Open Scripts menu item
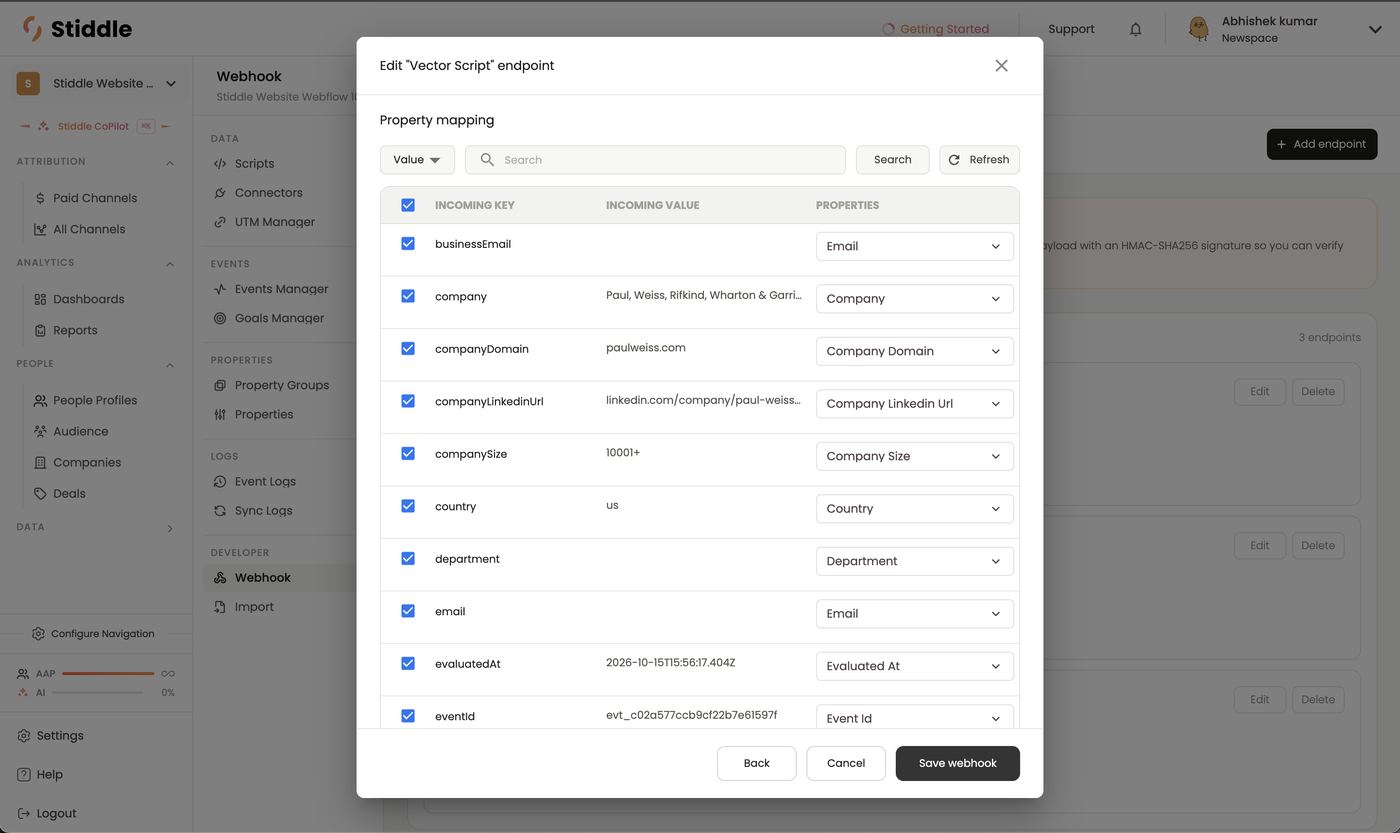This screenshot has height=833, width=1400. point(254,164)
